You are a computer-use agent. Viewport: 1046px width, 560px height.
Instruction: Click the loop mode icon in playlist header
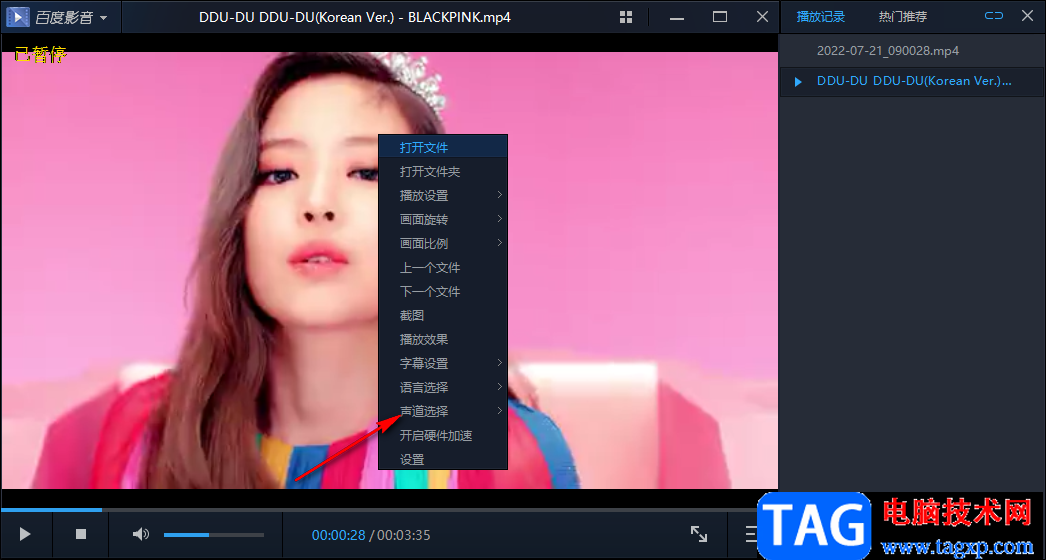coord(994,15)
